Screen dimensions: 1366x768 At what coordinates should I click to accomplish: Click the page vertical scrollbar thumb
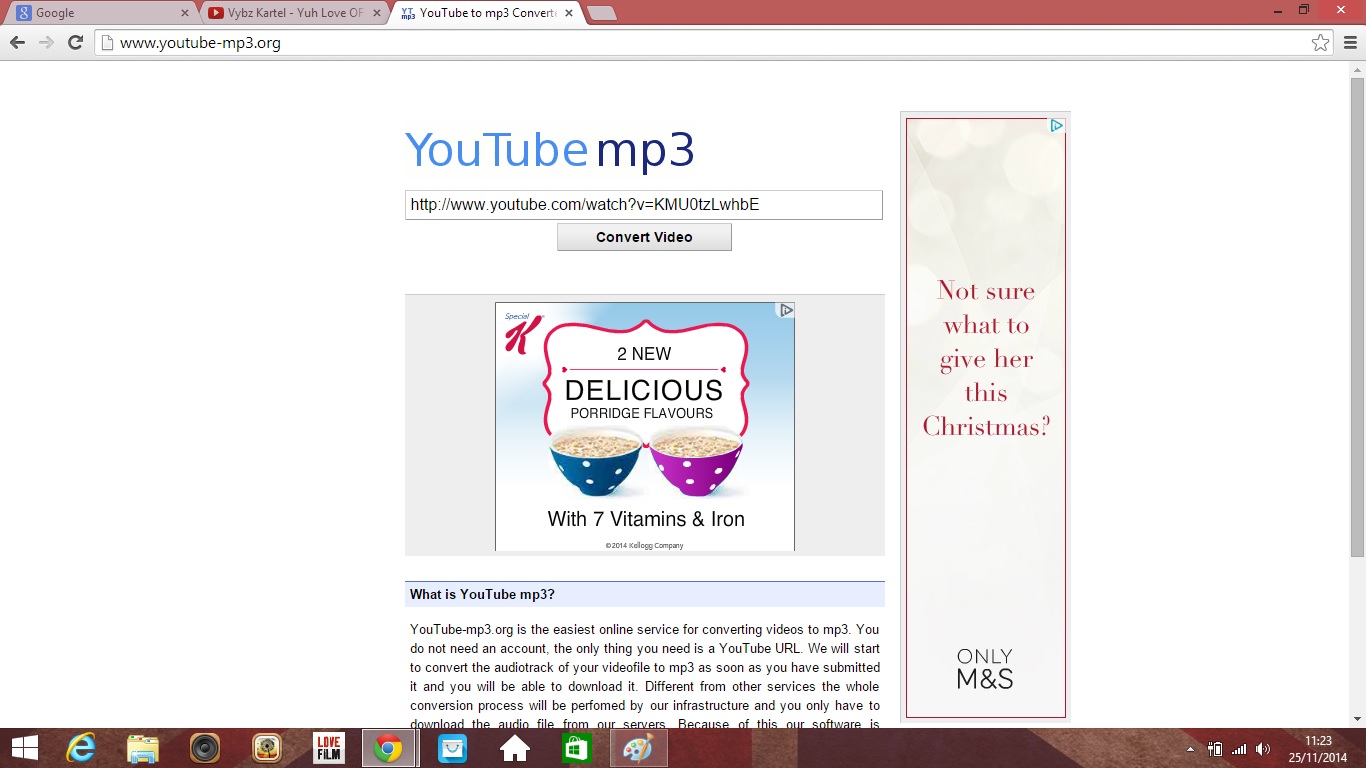(1357, 317)
